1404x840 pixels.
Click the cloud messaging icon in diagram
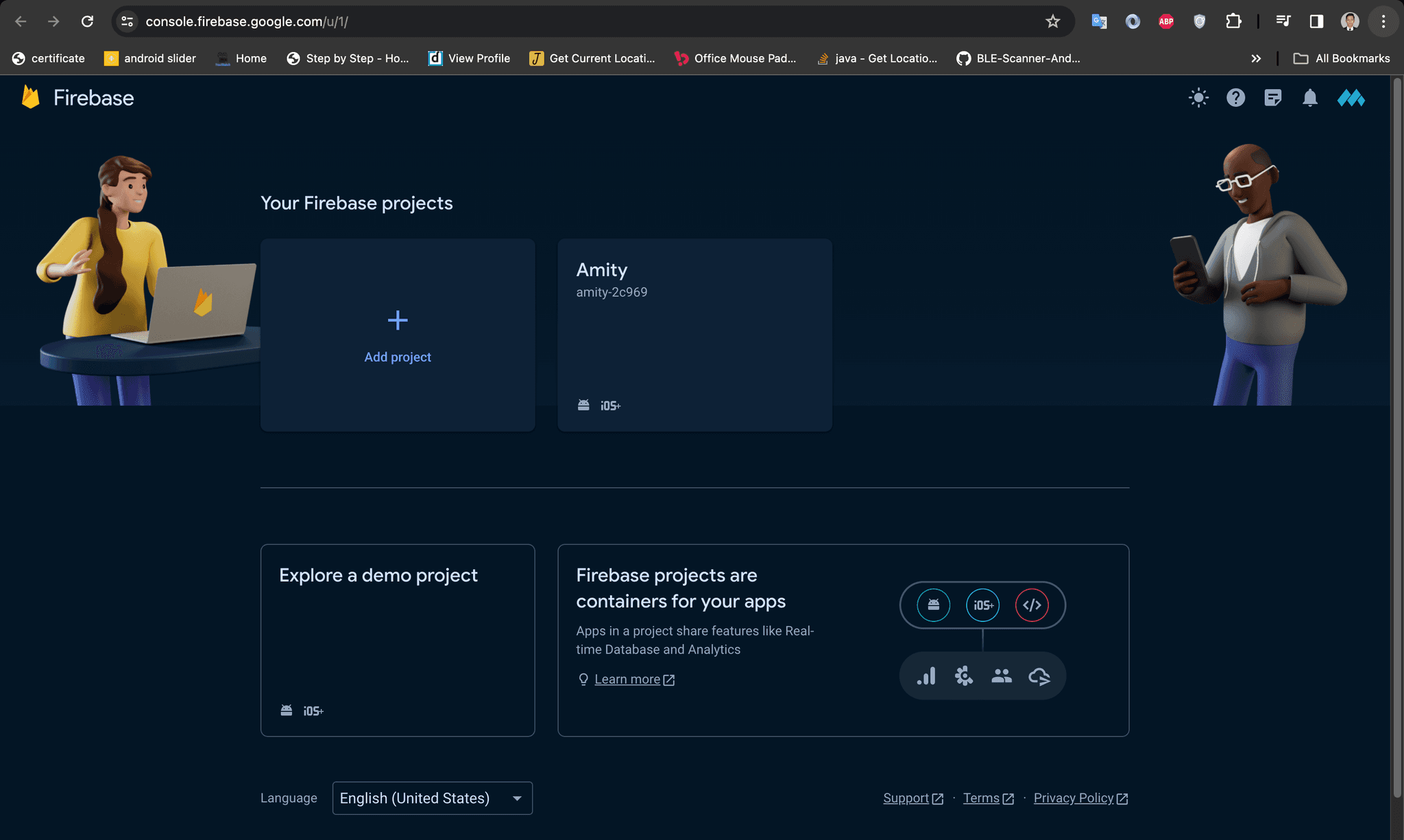[1039, 677]
